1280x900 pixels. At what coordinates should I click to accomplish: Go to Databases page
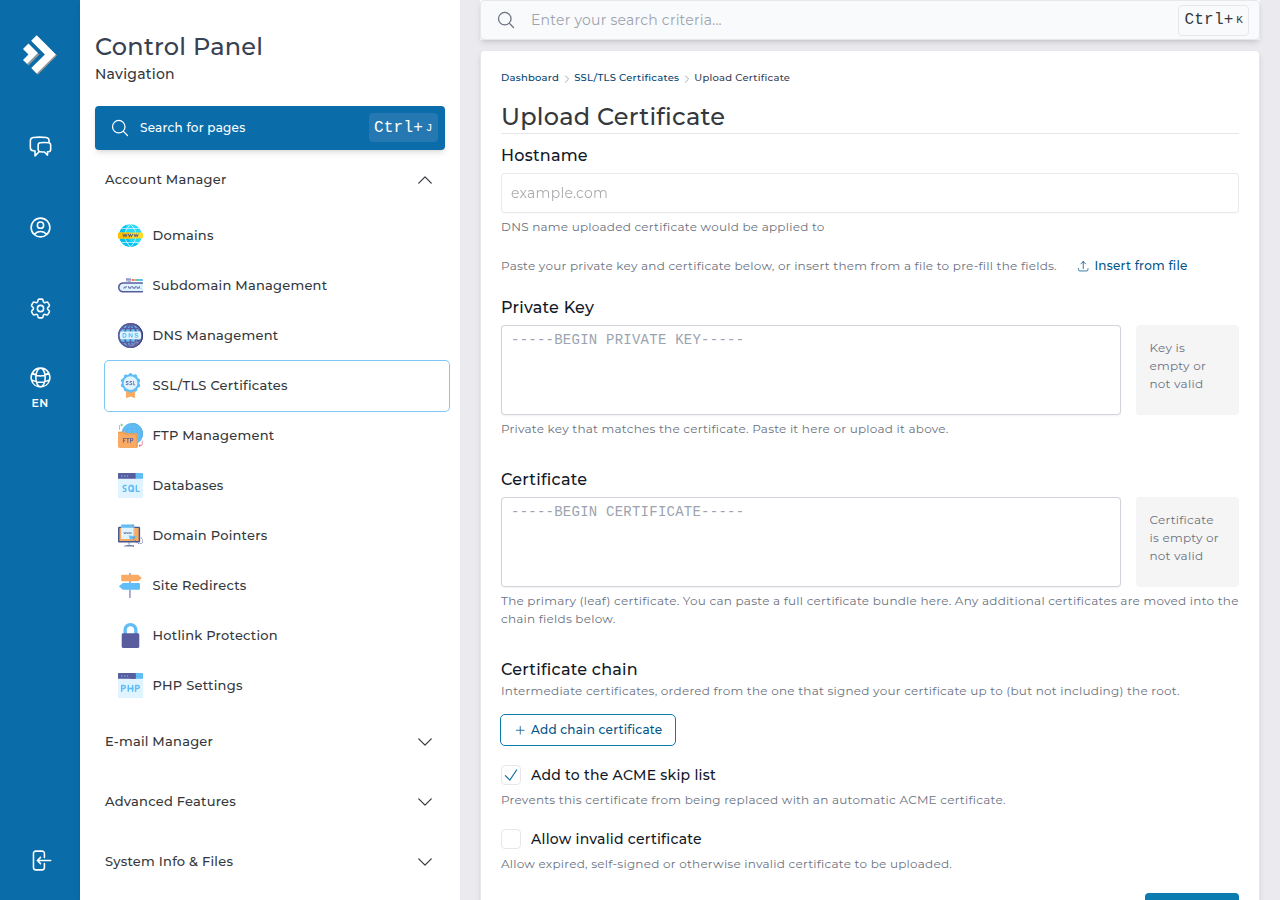(x=277, y=486)
